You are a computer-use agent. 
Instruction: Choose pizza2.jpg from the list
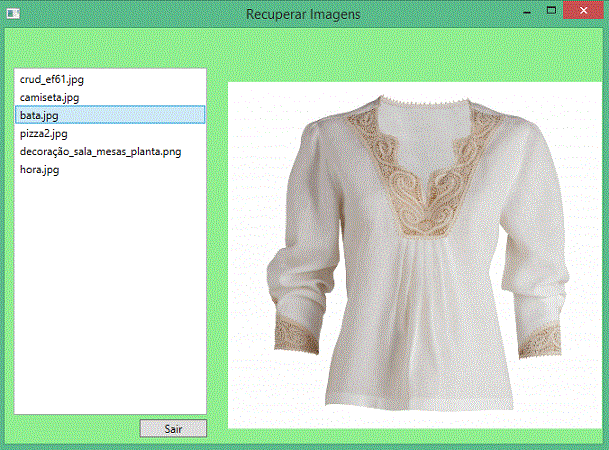coord(110,133)
